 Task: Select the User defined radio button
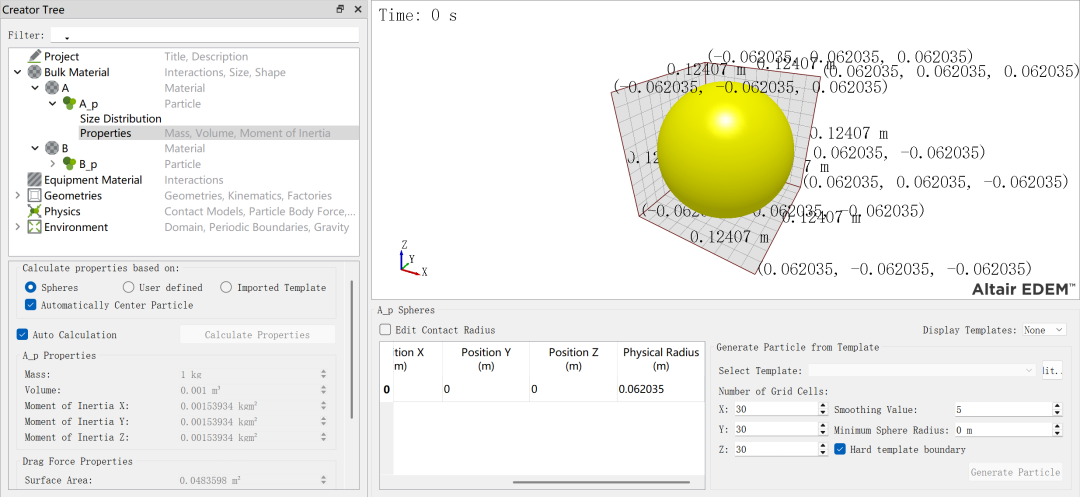click(129, 288)
